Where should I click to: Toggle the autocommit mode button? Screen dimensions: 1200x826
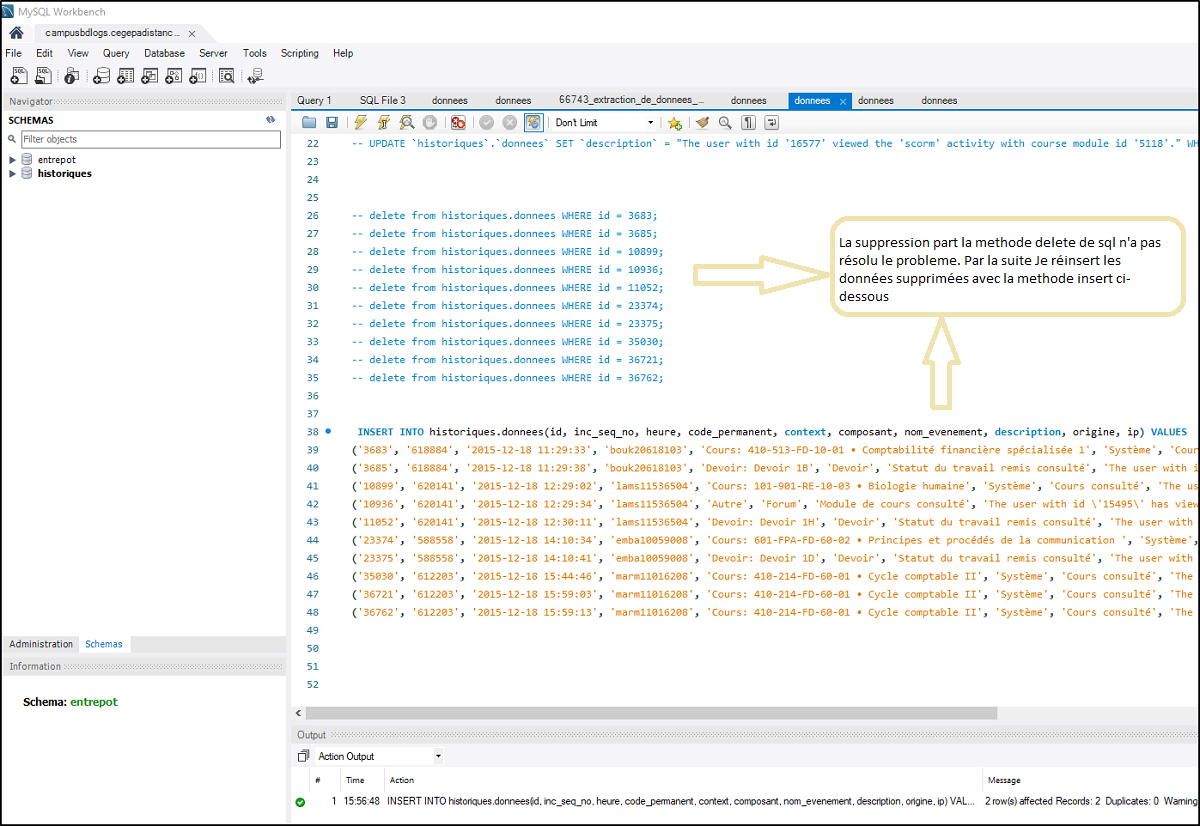[533, 122]
